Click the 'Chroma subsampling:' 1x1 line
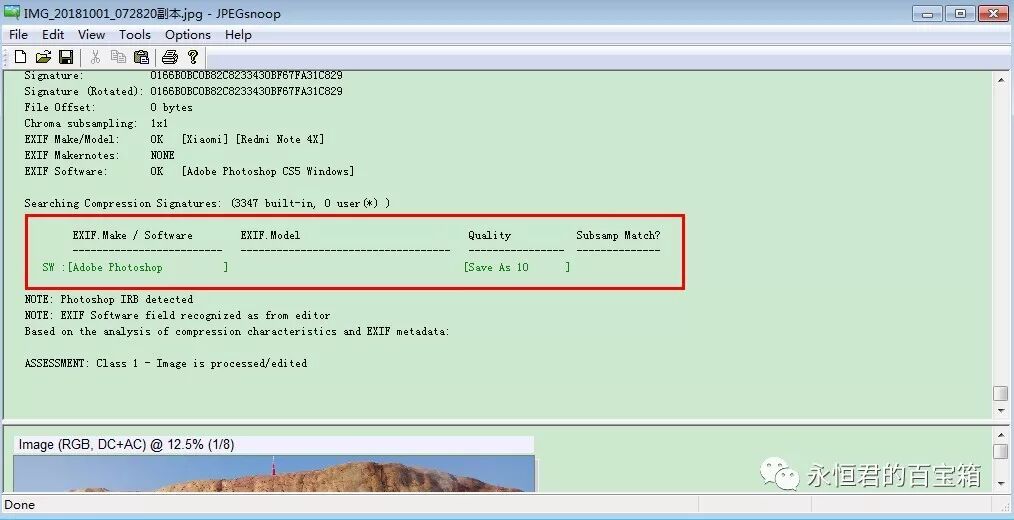Image resolution: width=1014 pixels, height=520 pixels. click(x=96, y=124)
